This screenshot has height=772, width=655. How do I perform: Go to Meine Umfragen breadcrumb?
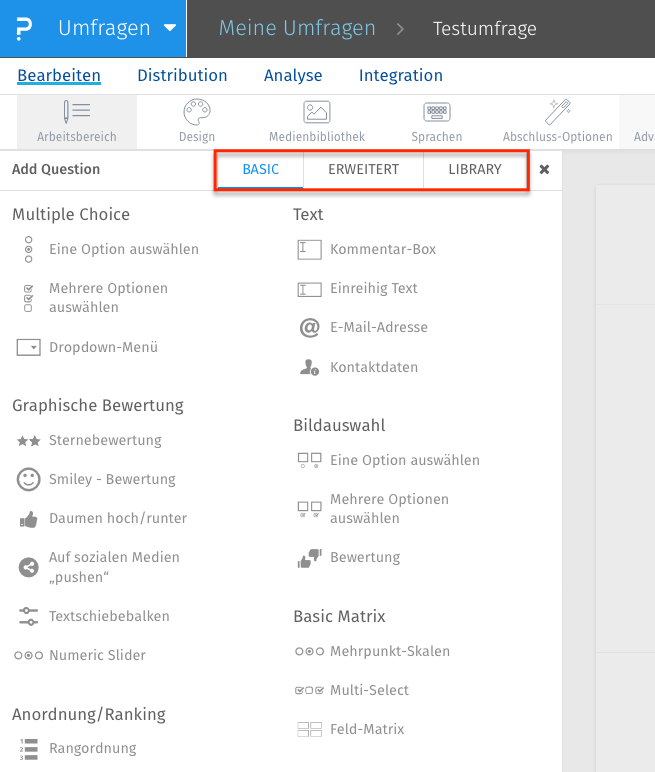click(297, 28)
